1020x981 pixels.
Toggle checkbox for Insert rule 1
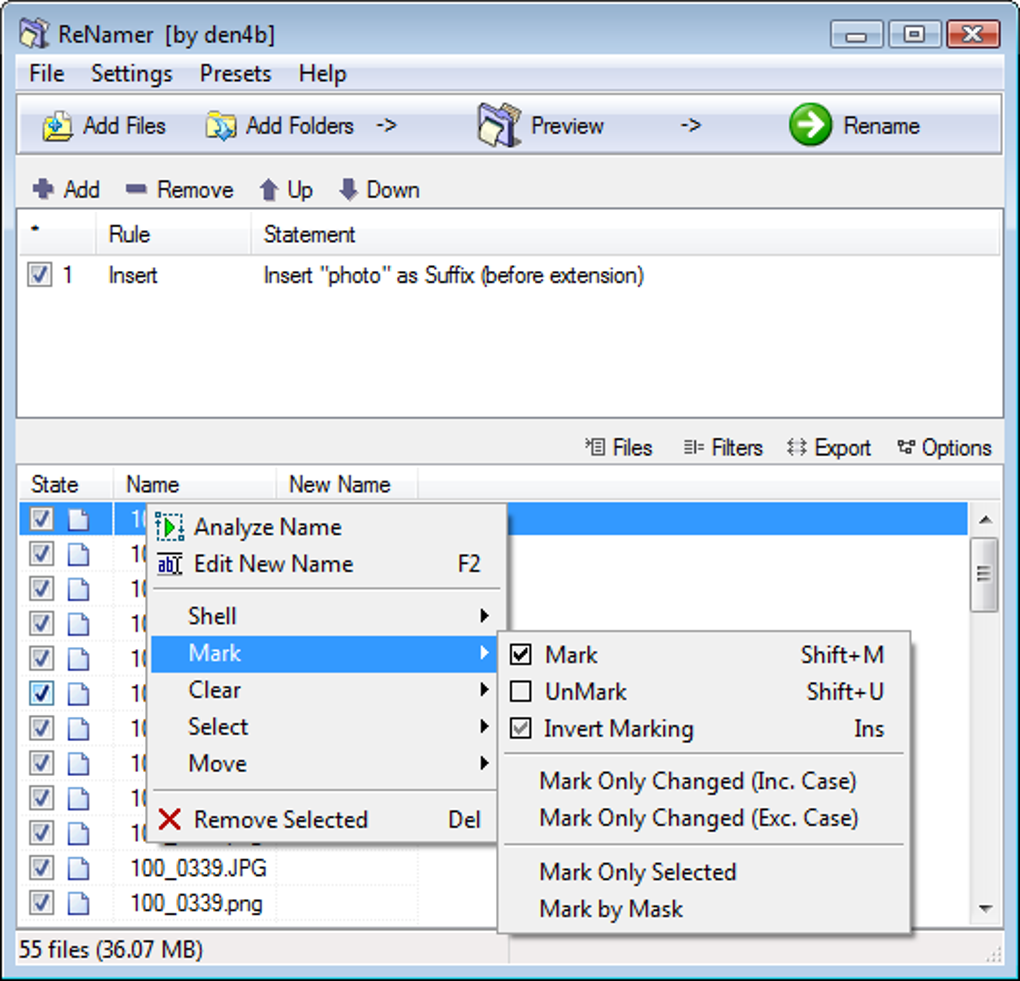pos(39,275)
